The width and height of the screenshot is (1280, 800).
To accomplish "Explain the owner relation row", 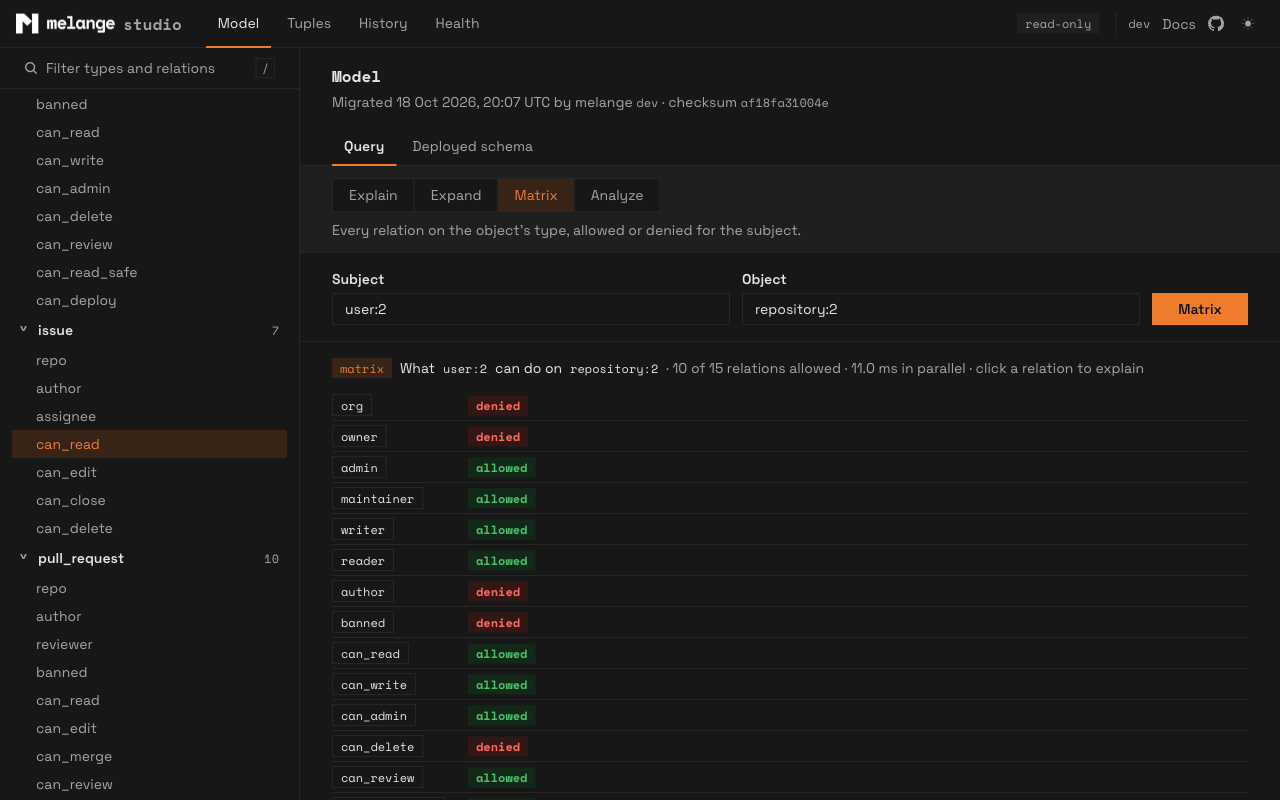I will [359, 437].
